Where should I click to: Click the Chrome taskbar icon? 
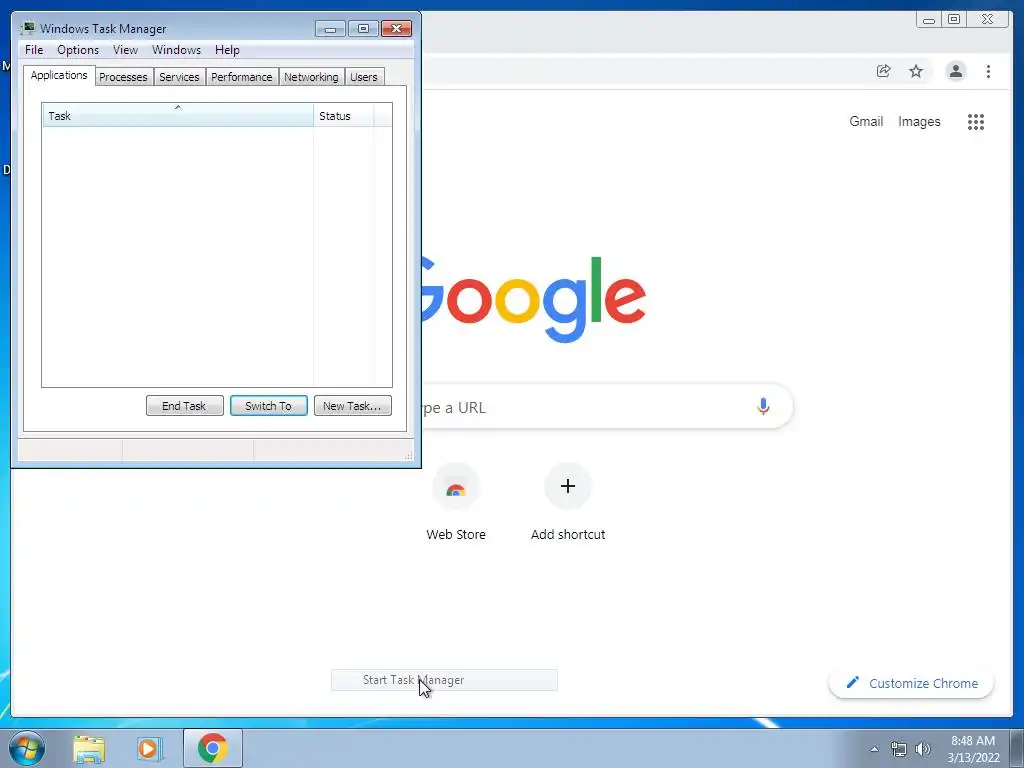coord(213,748)
